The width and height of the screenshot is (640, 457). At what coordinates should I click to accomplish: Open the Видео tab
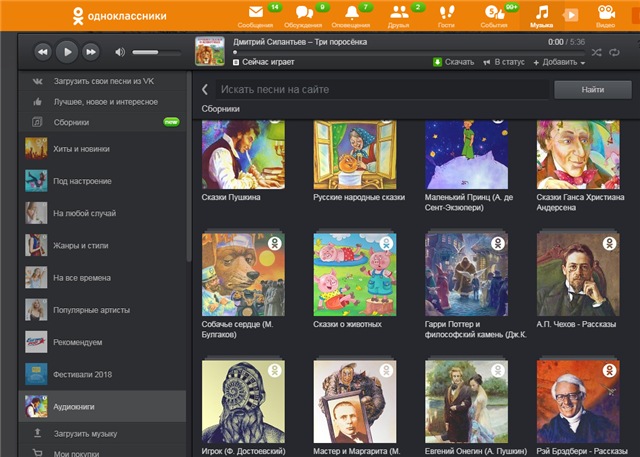click(x=605, y=14)
